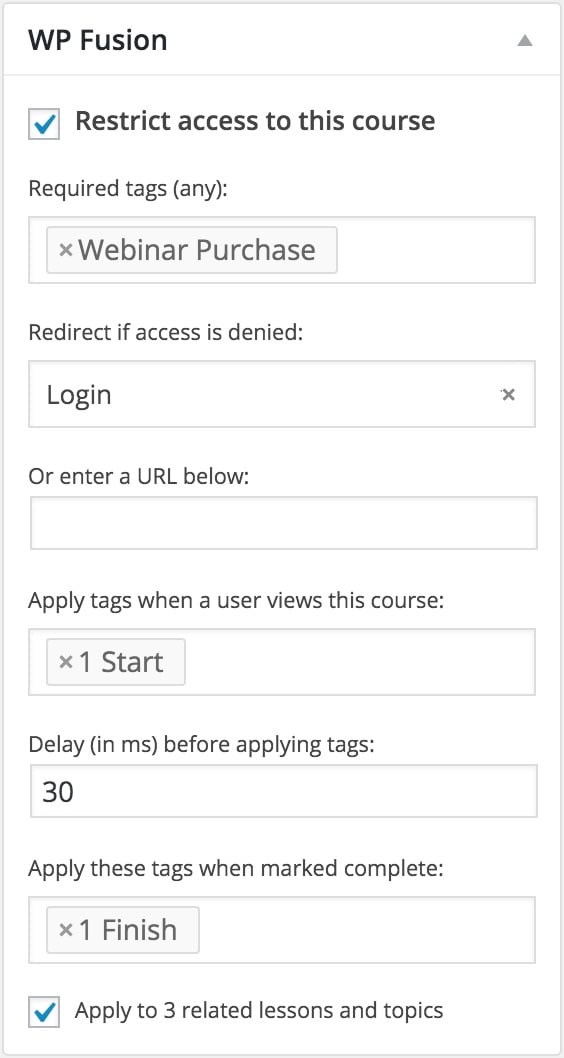Toggle Apply to 3 related lessons checkbox
Viewport: 564px width, 1058px height.
[44, 1011]
